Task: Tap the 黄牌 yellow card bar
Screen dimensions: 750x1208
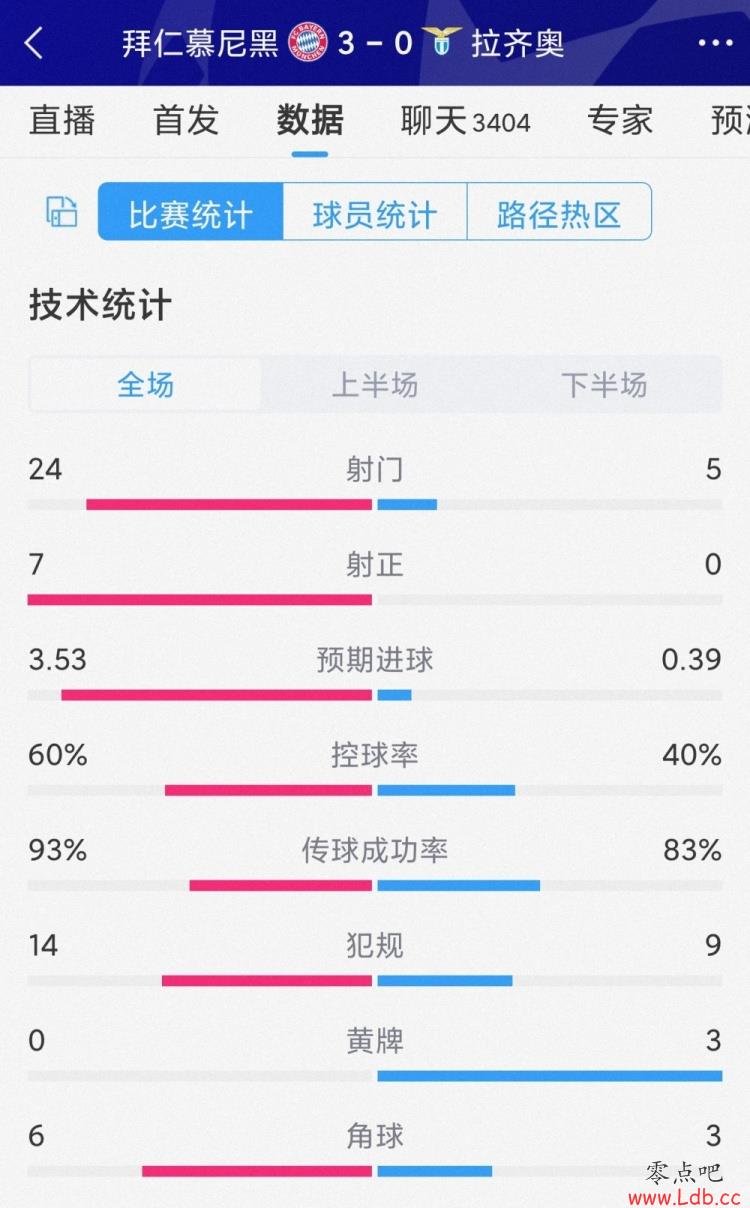Action: coord(375,1076)
